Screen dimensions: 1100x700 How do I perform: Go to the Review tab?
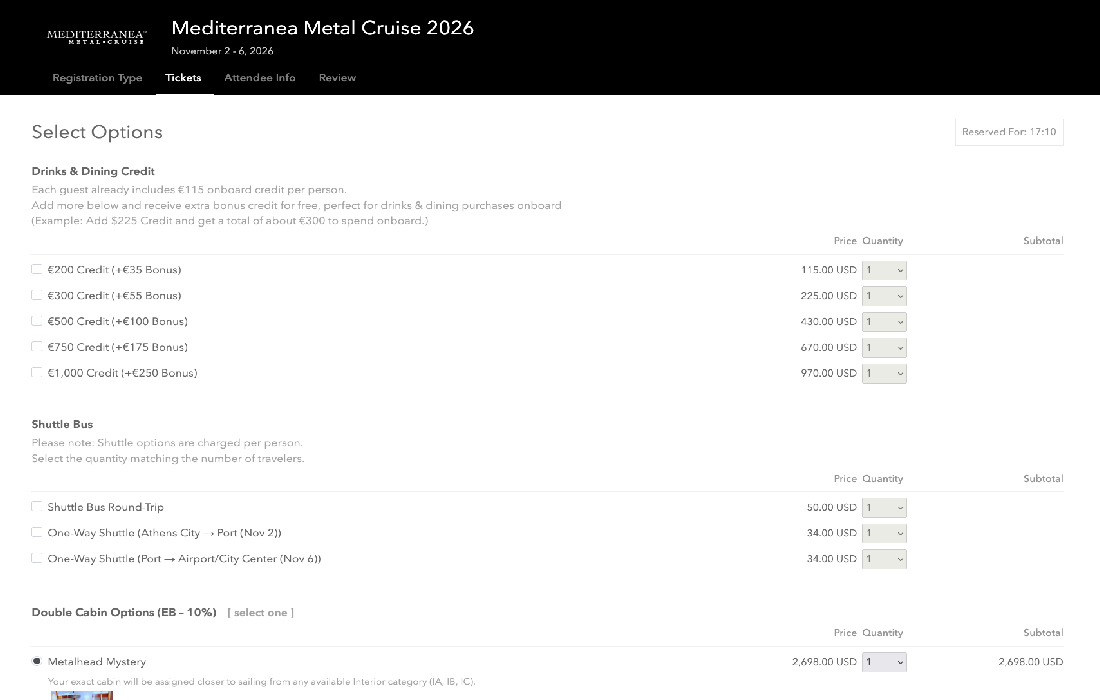[x=337, y=78]
